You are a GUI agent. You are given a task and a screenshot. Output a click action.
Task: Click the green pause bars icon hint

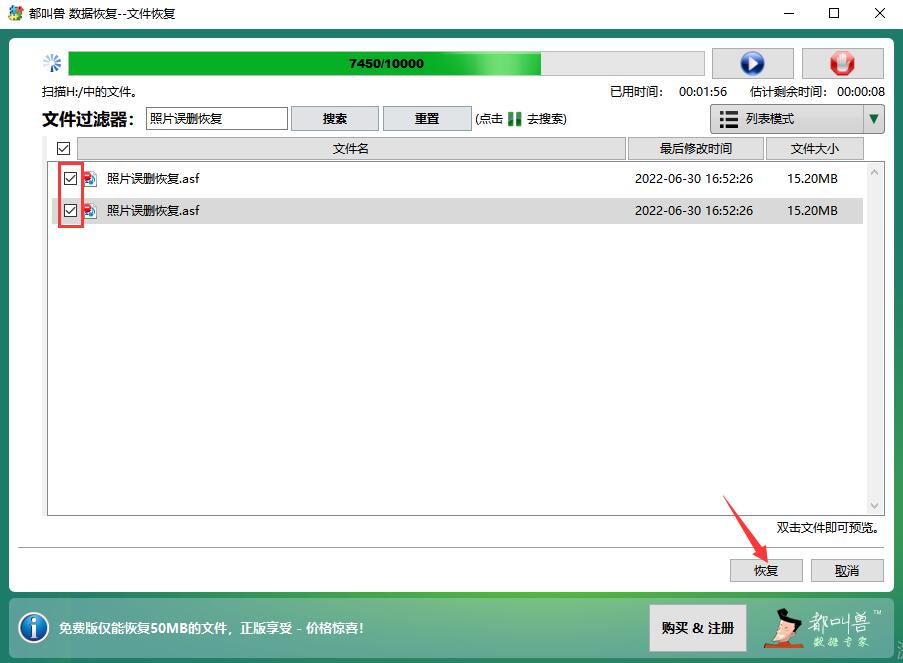point(515,119)
